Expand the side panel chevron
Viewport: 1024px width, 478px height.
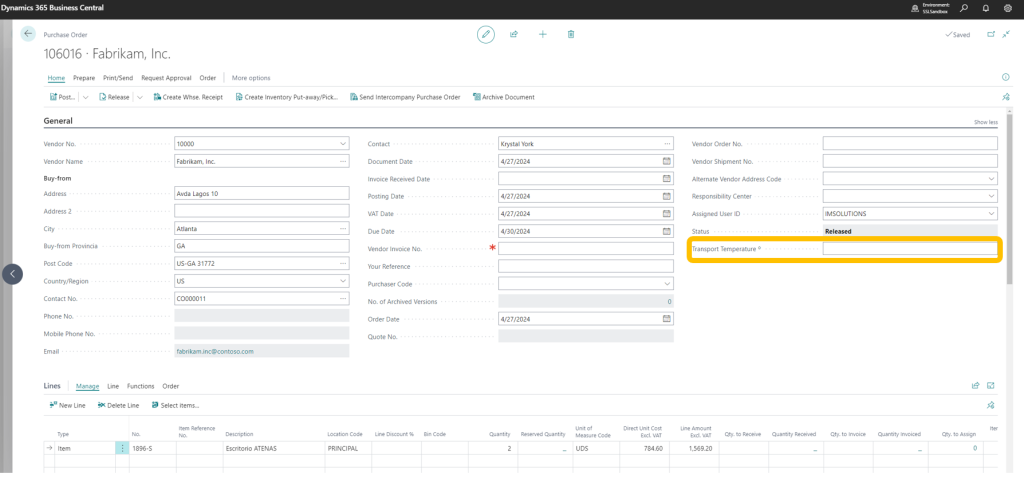pyautogui.click(x=12, y=274)
